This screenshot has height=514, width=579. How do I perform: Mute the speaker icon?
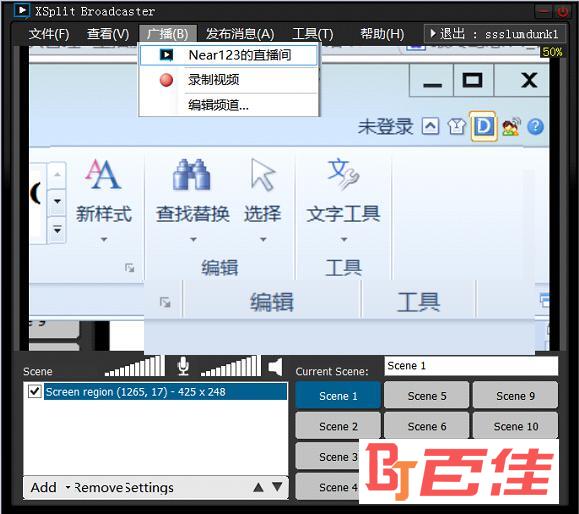pyautogui.click(x=275, y=367)
